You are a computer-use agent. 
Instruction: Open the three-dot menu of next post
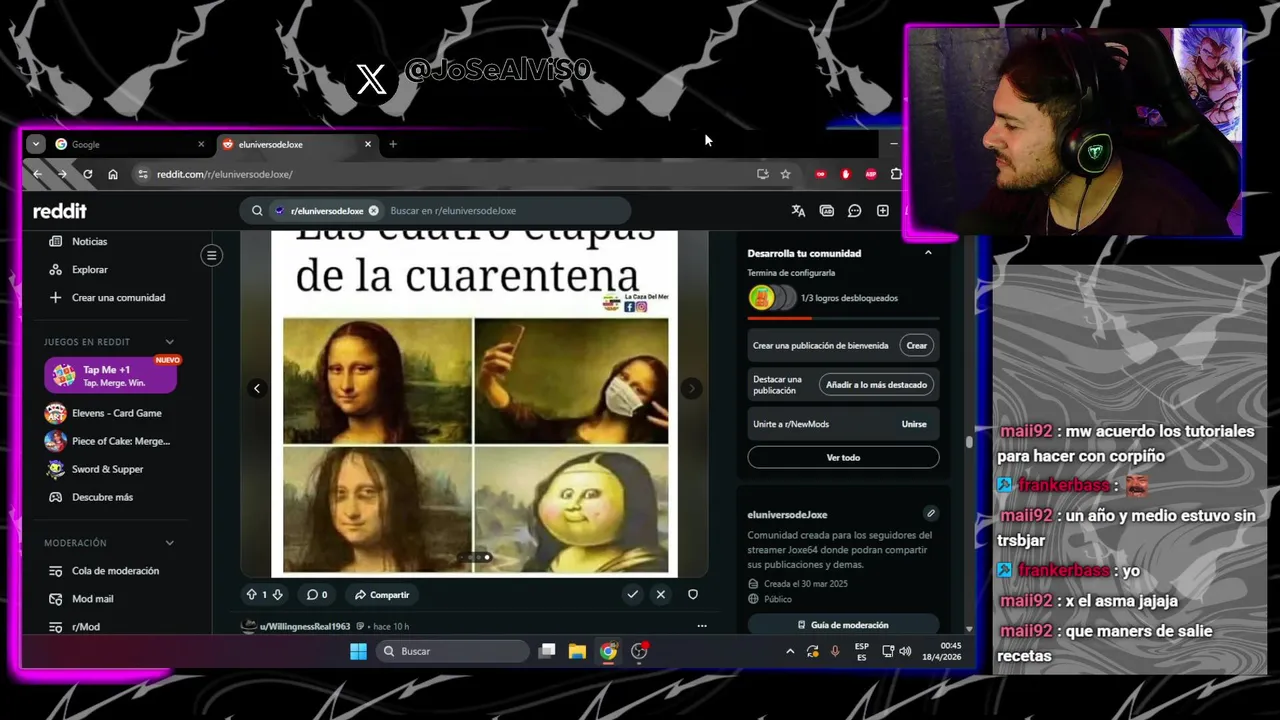point(702,626)
